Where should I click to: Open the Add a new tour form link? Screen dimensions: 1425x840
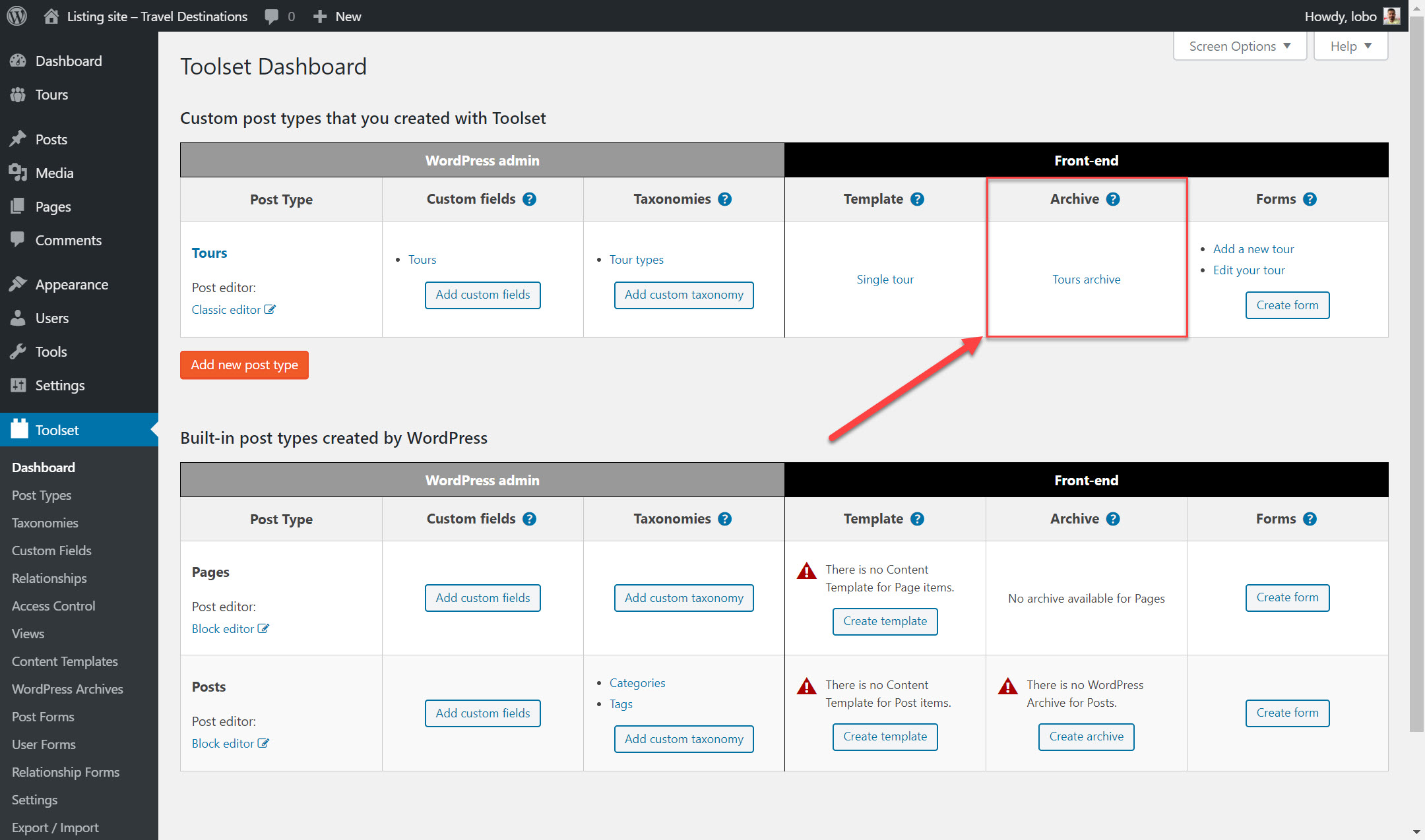(x=1253, y=249)
